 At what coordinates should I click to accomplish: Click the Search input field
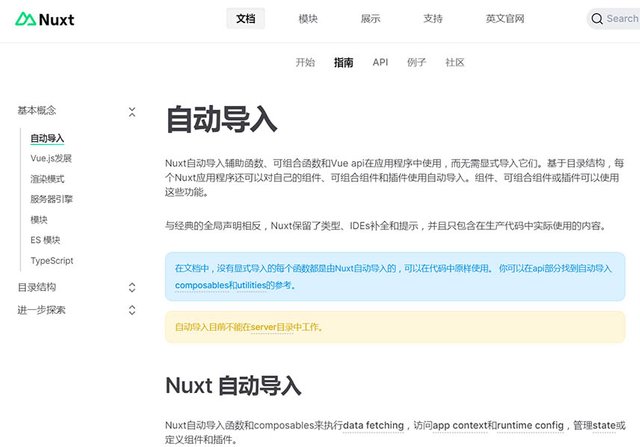click(x=614, y=19)
